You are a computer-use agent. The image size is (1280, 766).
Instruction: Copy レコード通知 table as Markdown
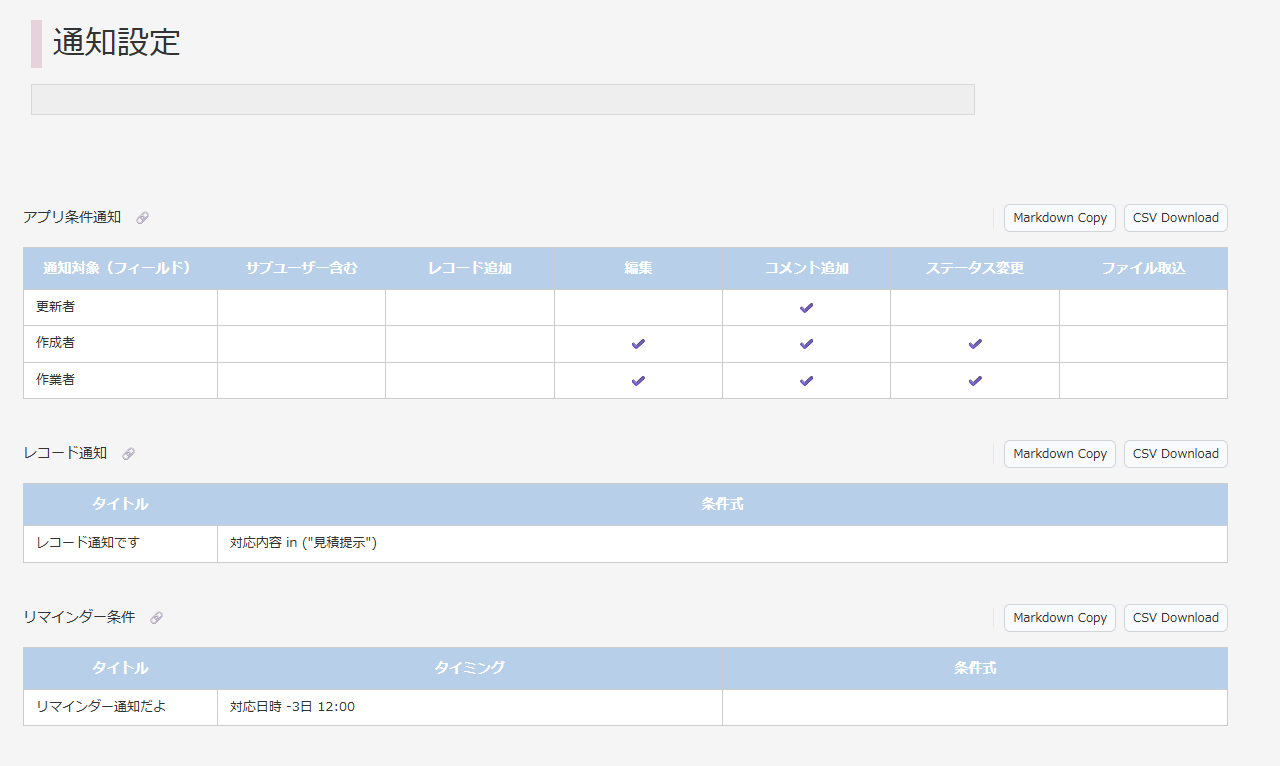pyautogui.click(x=1060, y=454)
